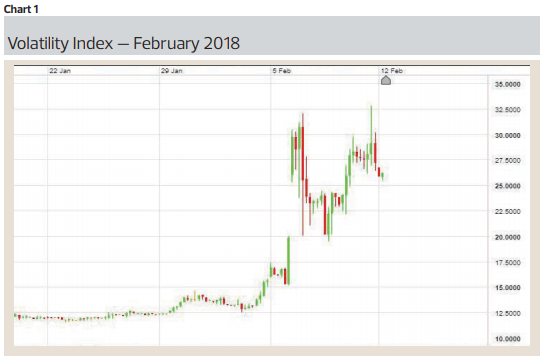Click the long green candle rising to 20
Image resolution: width=544 pixels, height=361 pixels.
[289, 261]
